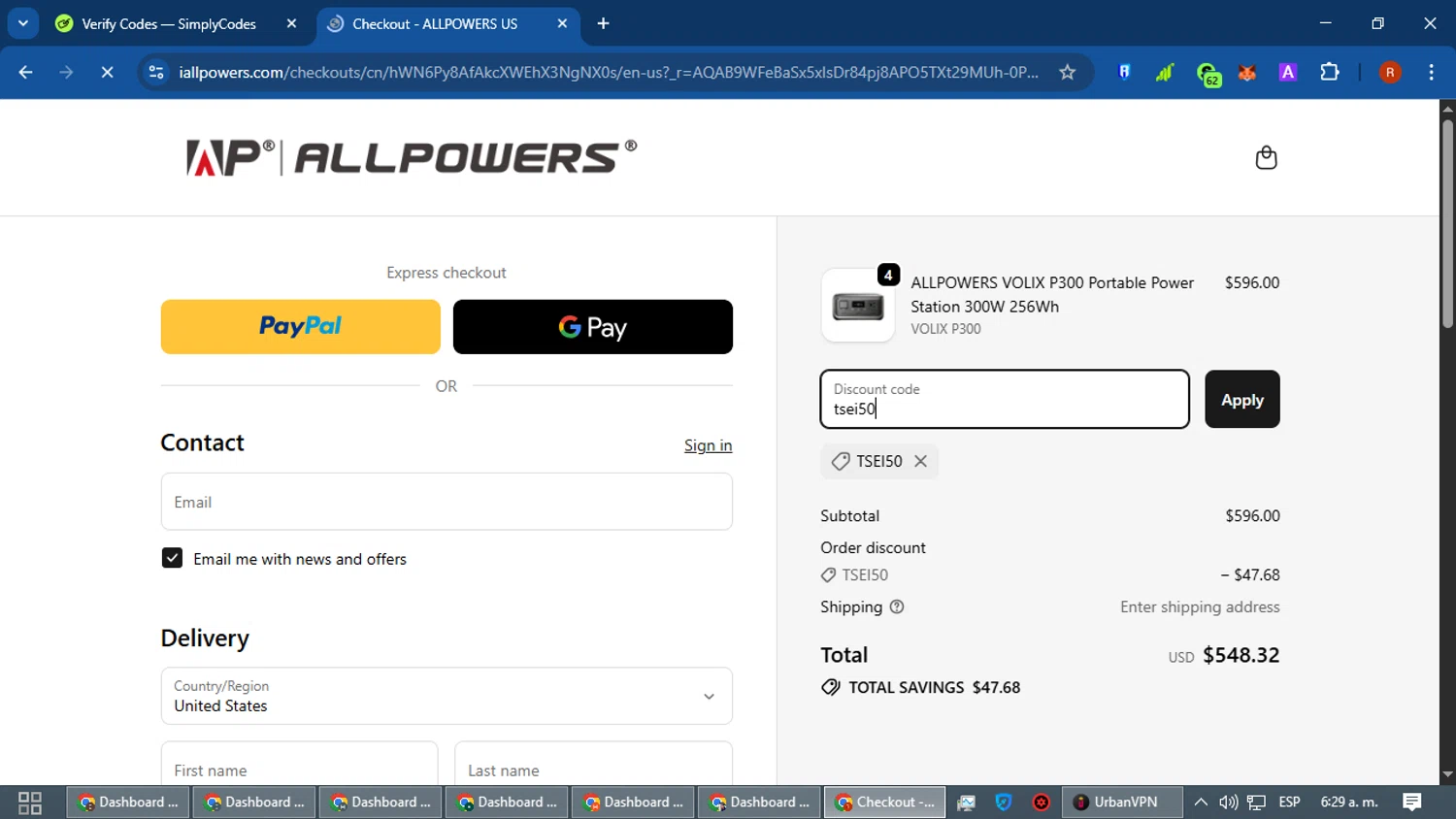Bookmark this page with the star icon
Viewport: 1456px width, 819px height.
tap(1067, 72)
